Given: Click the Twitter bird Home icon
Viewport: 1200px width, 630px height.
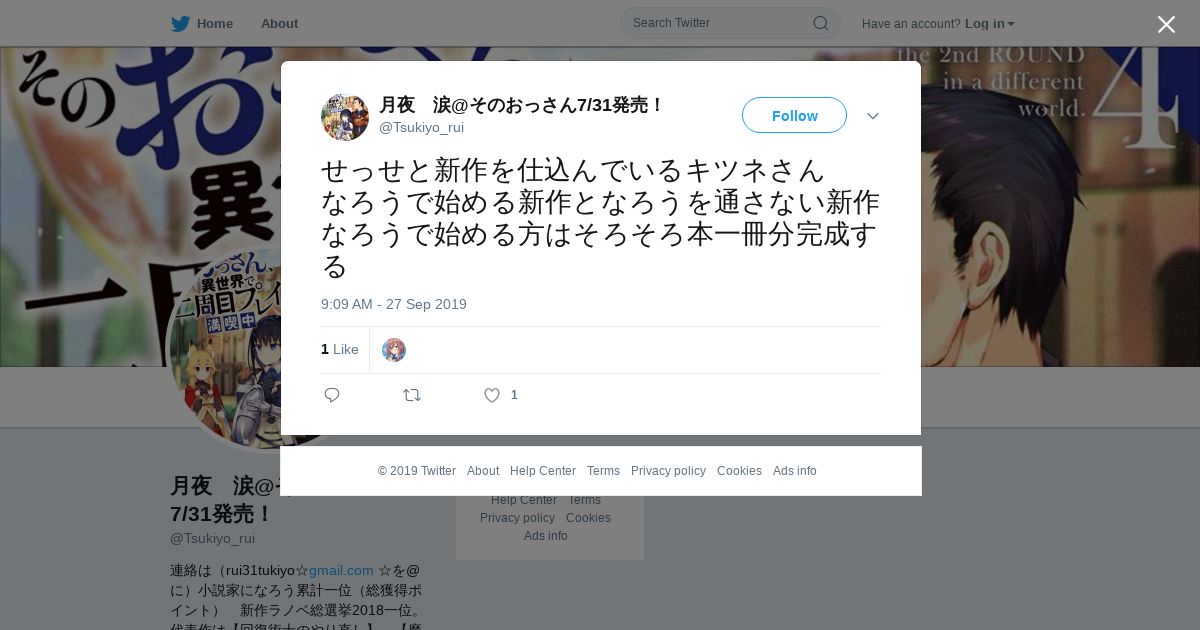Looking at the screenshot, I should 180,24.
